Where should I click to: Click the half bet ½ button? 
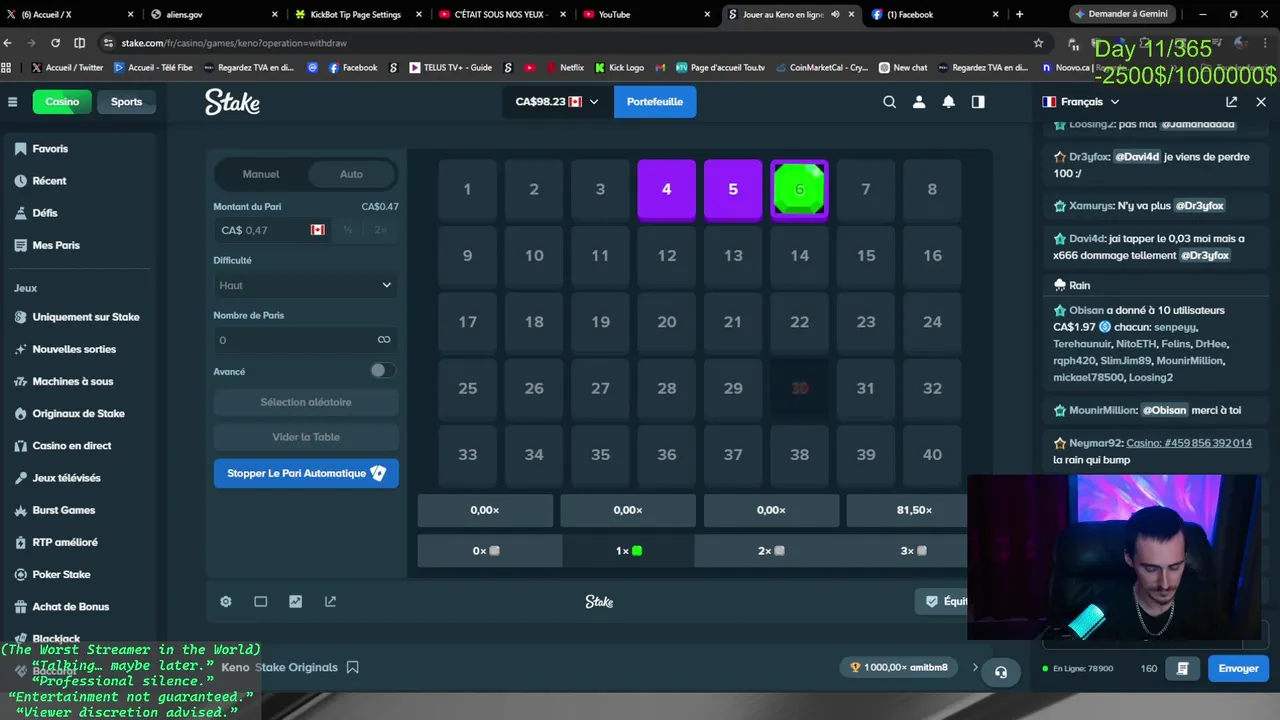[348, 230]
